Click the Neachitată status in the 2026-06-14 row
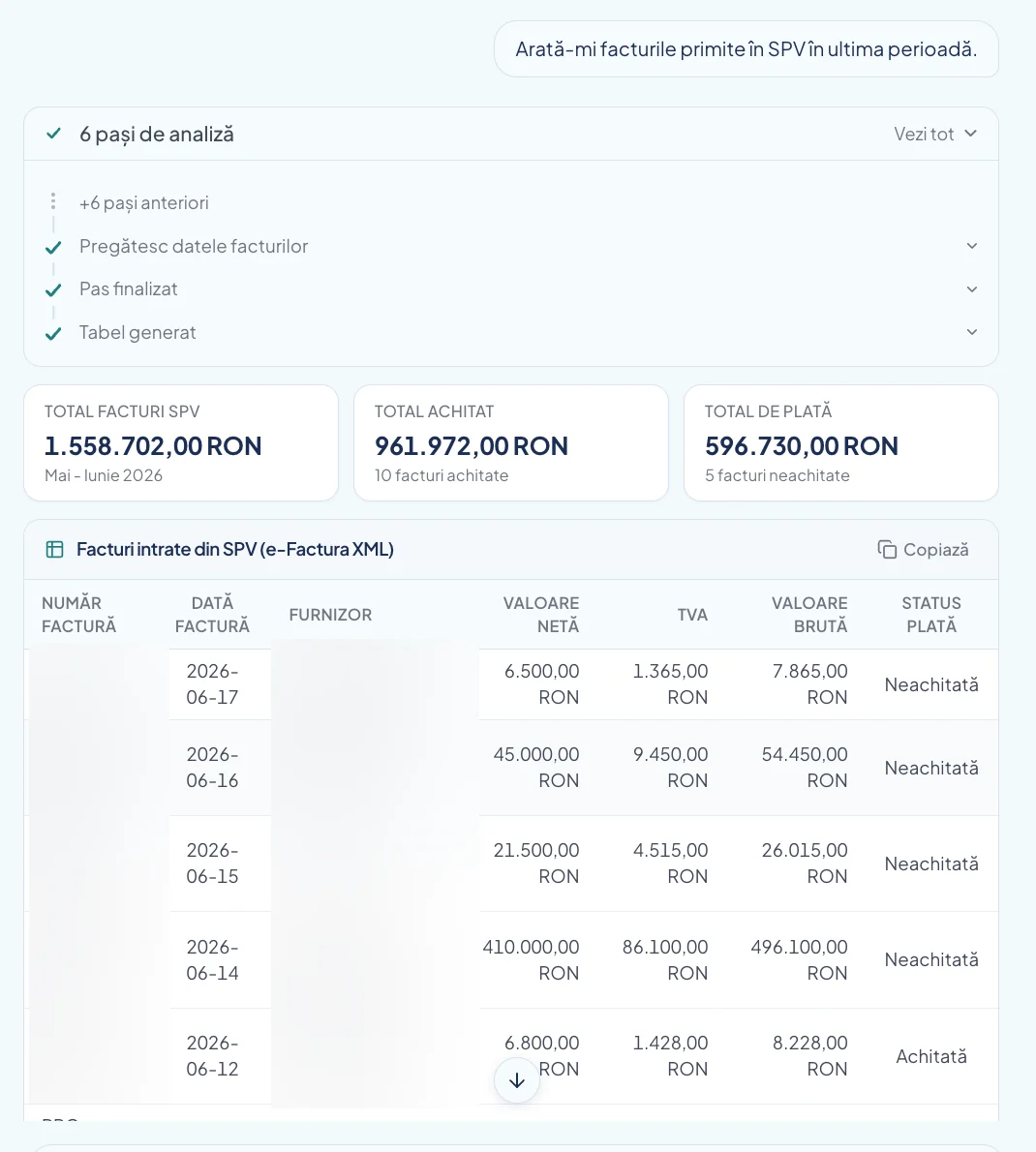The width and height of the screenshot is (1036, 1152). click(931, 959)
